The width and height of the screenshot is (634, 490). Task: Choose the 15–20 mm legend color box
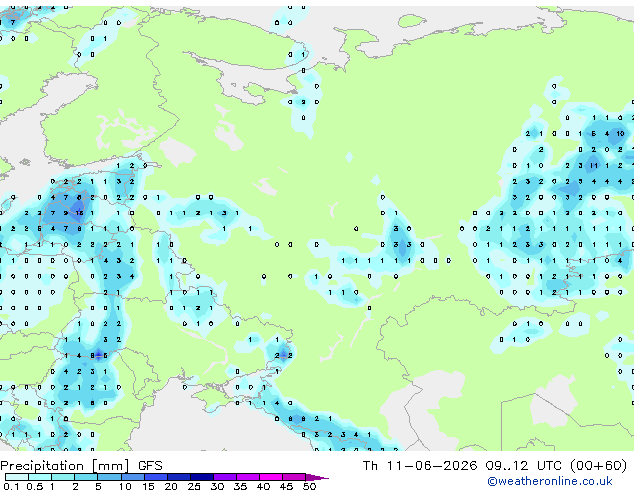point(156,477)
